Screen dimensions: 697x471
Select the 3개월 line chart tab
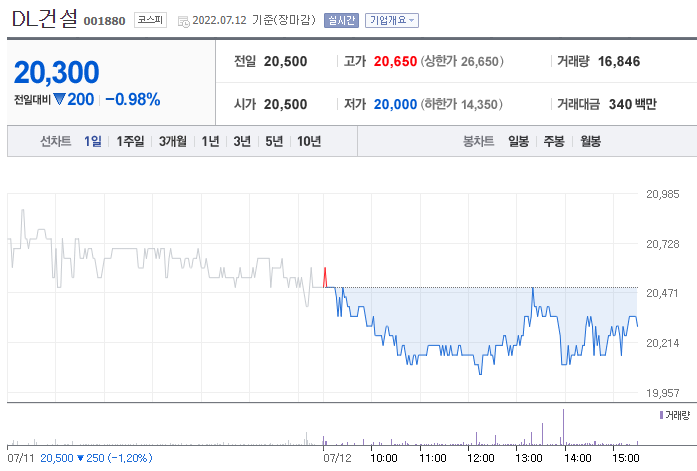tap(173, 141)
